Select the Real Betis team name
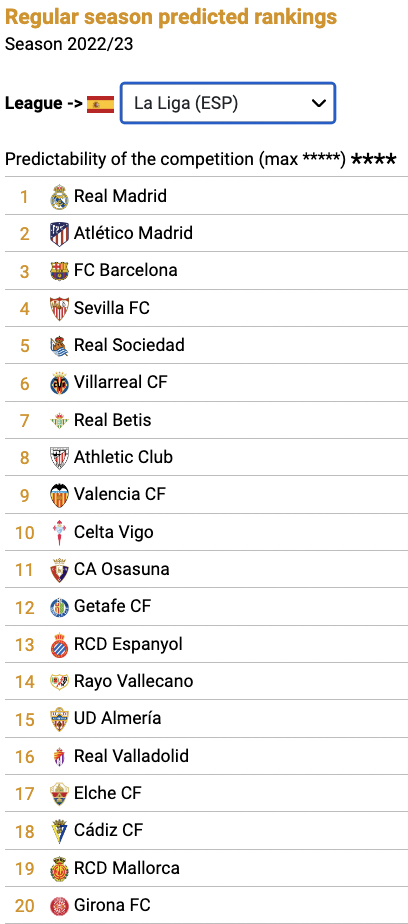Image resolution: width=408 pixels, height=924 pixels. click(113, 420)
